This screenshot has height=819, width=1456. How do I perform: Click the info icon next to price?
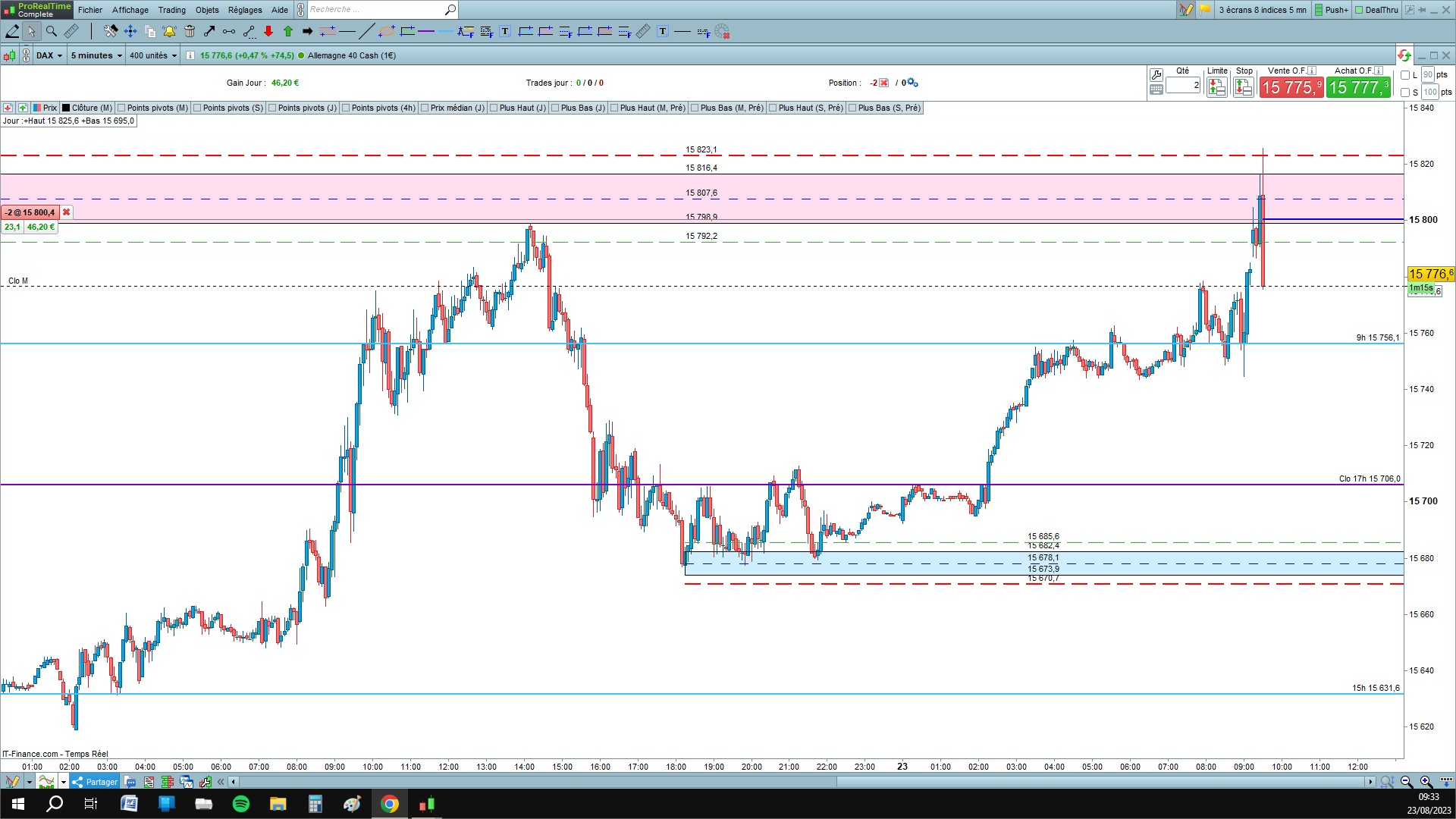(x=190, y=55)
